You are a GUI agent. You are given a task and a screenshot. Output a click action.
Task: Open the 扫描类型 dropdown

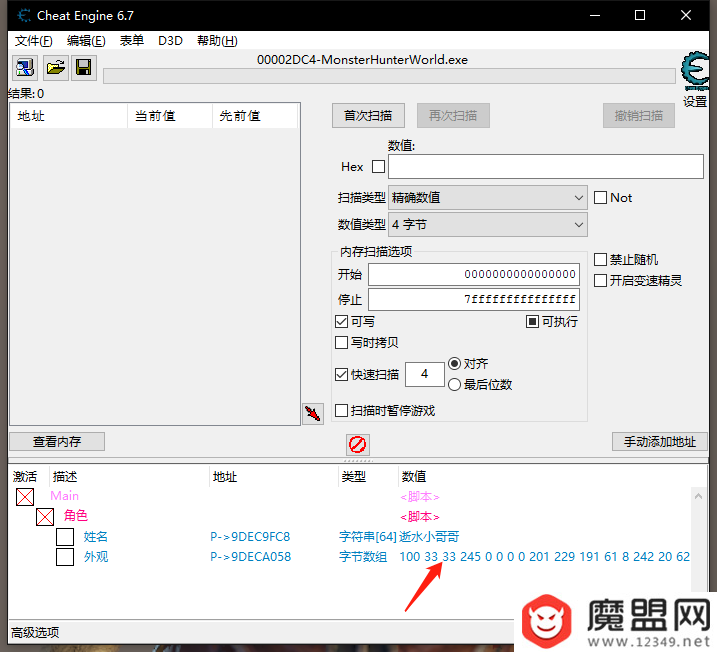[487, 198]
